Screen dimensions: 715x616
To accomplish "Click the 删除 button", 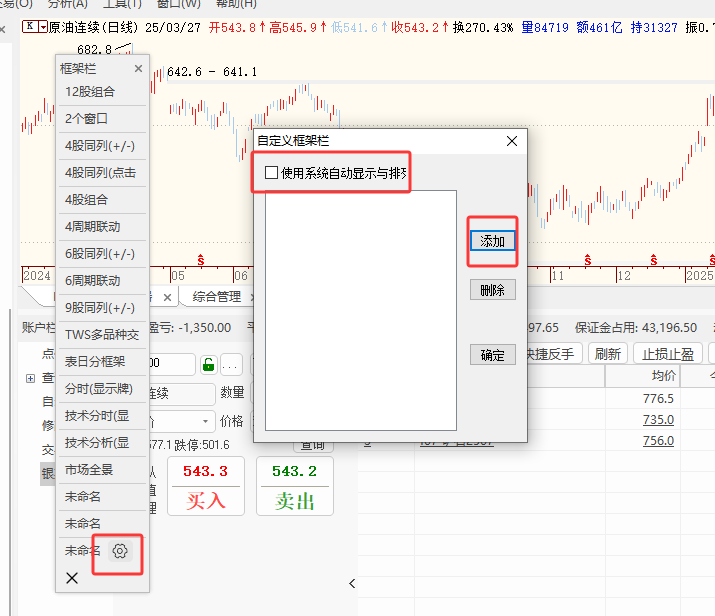I will click(x=492, y=290).
